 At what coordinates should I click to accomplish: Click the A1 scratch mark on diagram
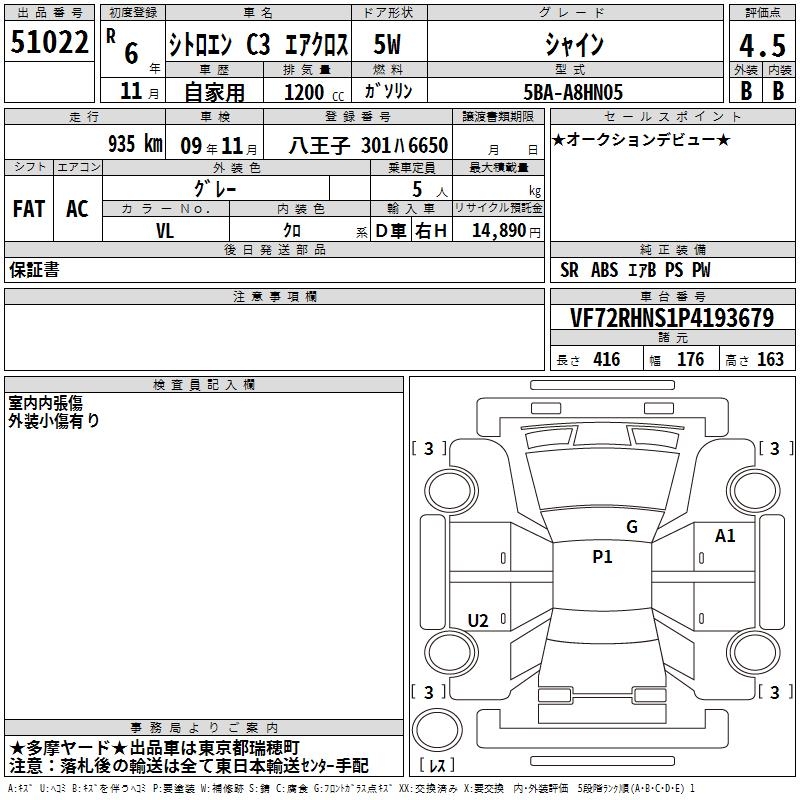pyautogui.click(x=725, y=536)
